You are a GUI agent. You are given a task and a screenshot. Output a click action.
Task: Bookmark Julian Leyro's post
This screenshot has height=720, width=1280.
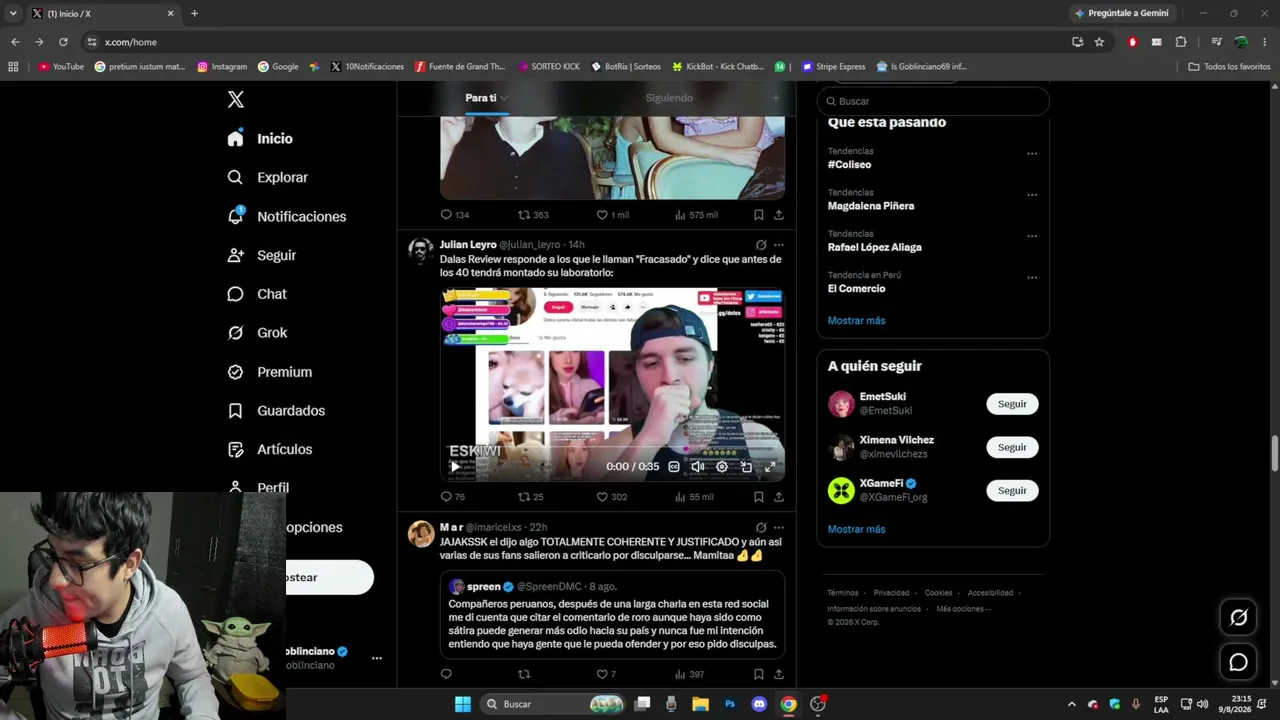[x=759, y=497]
